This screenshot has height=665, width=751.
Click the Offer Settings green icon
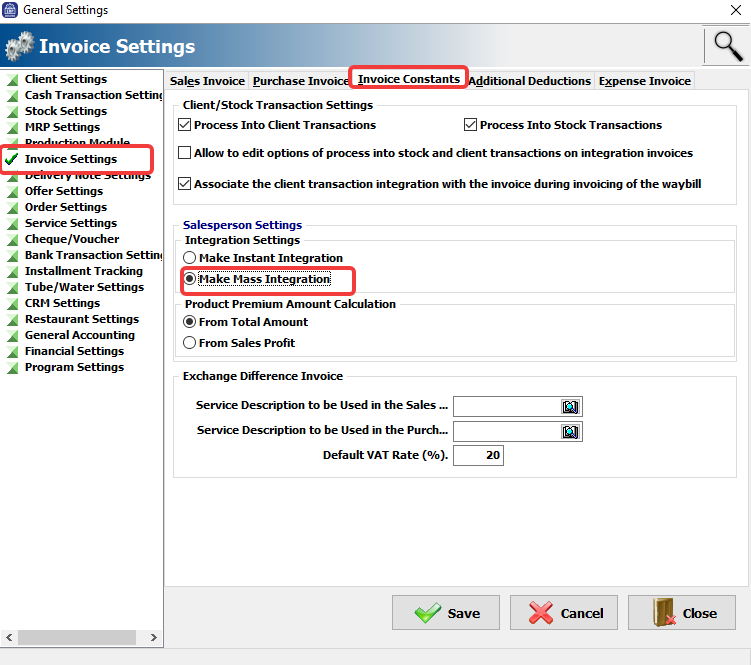point(12,192)
